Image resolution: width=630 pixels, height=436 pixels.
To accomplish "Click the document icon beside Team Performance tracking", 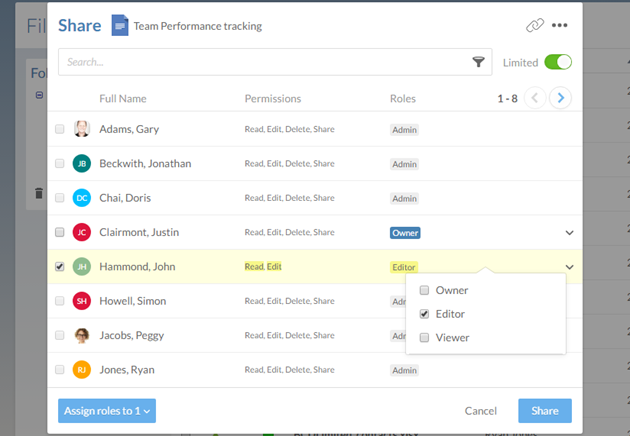I will pyautogui.click(x=120, y=26).
